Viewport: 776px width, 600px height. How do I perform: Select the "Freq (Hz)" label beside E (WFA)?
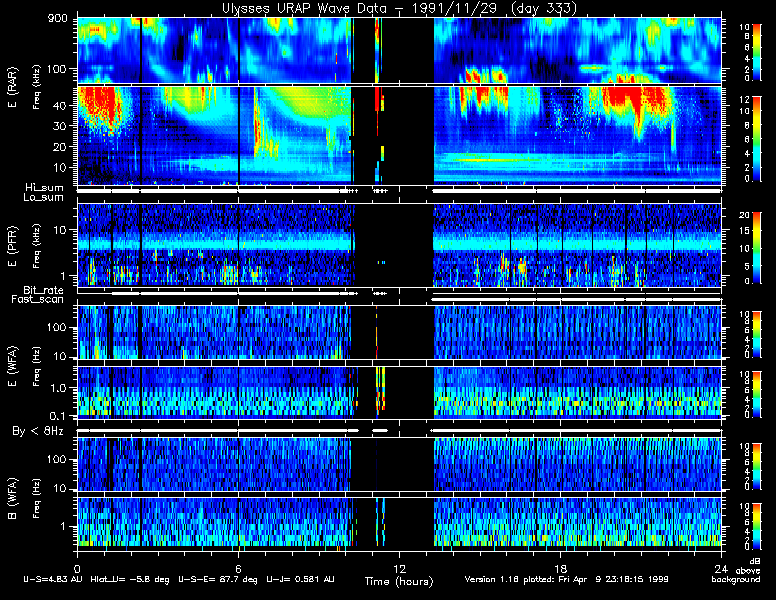point(37,366)
